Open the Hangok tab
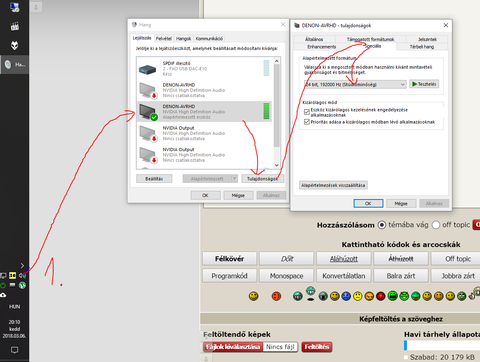Screen dimensions: 480x362 pos(183,38)
